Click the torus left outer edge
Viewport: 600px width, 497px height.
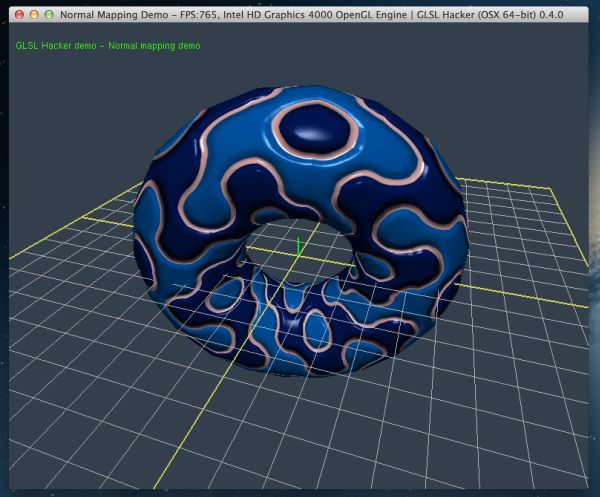pyautogui.click(x=140, y=222)
